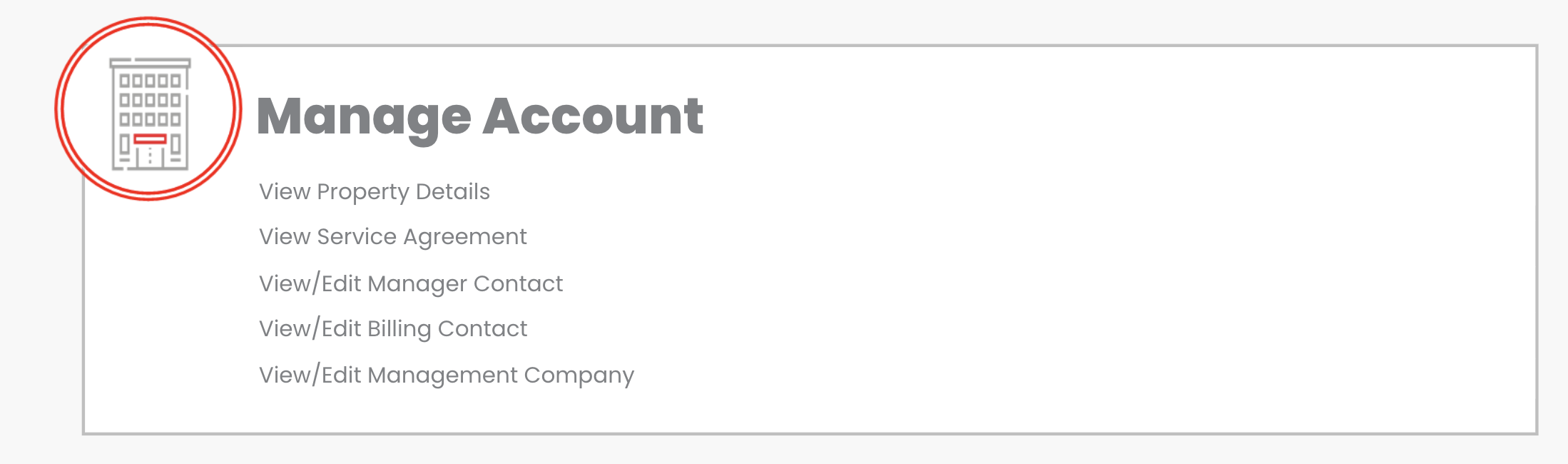Click the red awning on the building icon
This screenshot has width=1568, height=464.
[x=150, y=138]
